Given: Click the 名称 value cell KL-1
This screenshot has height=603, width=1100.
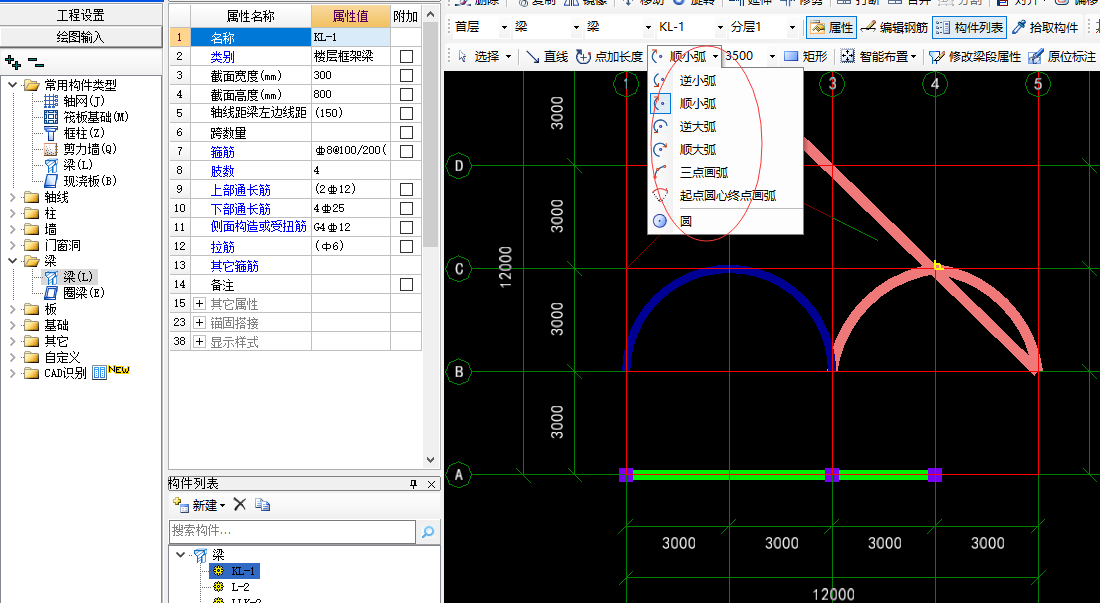Looking at the screenshot, I should coord(351,37).
